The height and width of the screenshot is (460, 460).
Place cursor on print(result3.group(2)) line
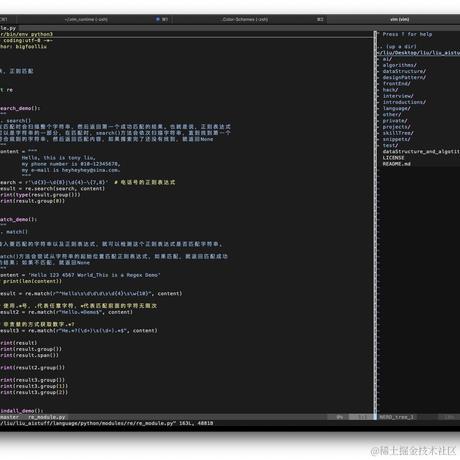click(x=34, y=392)
